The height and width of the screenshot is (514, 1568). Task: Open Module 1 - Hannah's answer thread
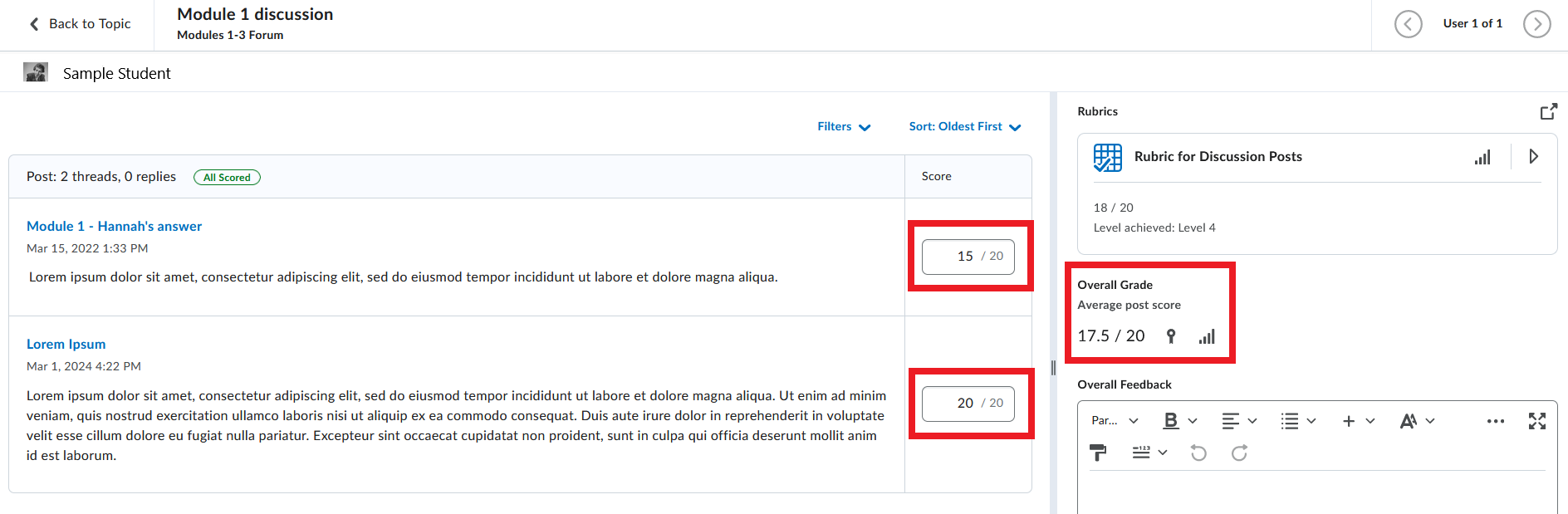tap(114, 226)
